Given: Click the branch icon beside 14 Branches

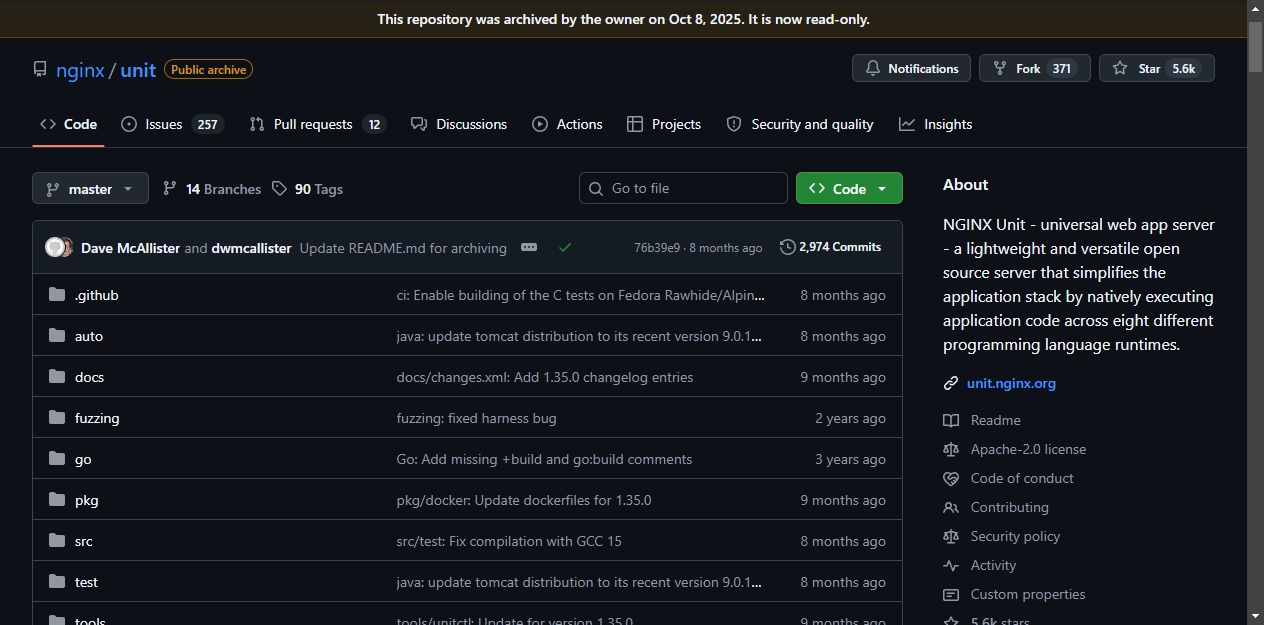Looking at the screenshot, I should tap(170, 188).
